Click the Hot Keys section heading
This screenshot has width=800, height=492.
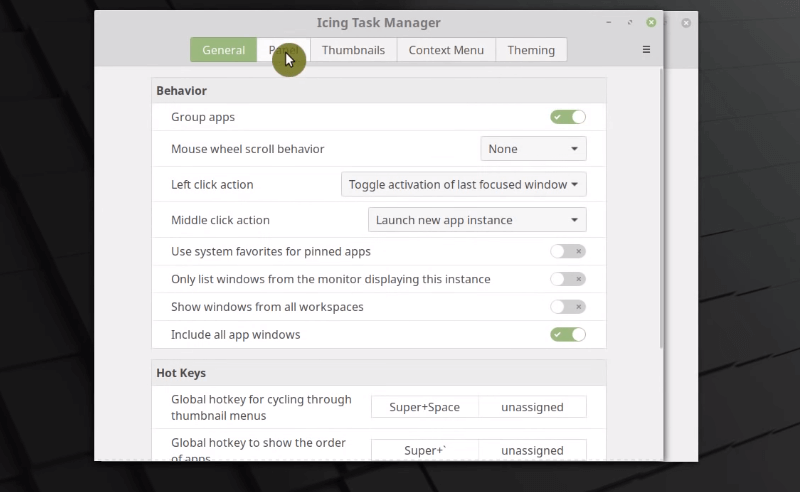181,373
